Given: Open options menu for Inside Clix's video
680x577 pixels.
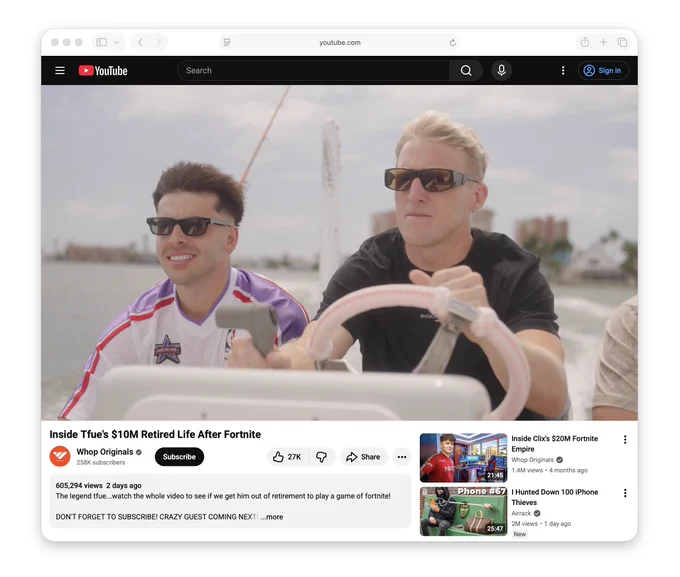Looking at the screenshot, I should coord(625,439).
